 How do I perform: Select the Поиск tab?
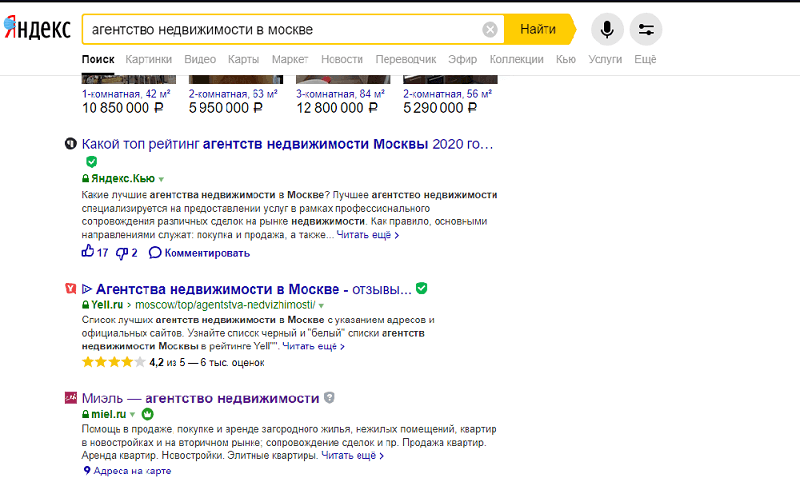[x=98, y=59]
